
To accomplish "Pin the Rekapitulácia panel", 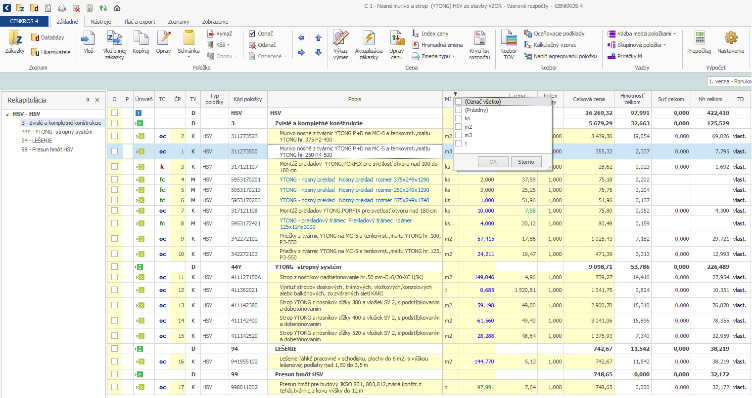I will (88, 100).
